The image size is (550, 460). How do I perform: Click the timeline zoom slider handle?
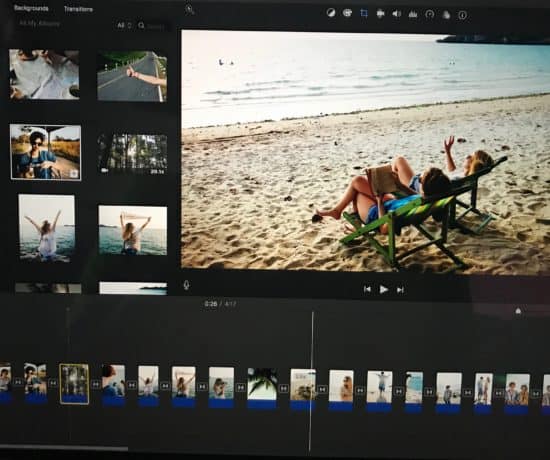tap(518, 311)
